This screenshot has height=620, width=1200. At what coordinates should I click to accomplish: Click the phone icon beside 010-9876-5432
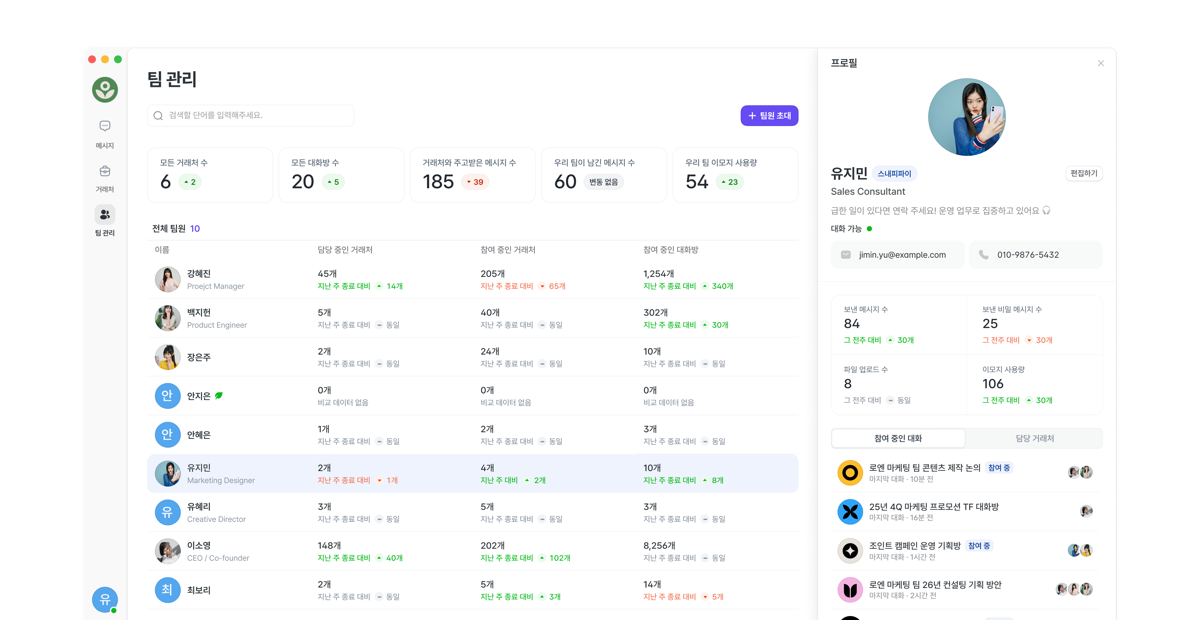[x=984, y=255]
